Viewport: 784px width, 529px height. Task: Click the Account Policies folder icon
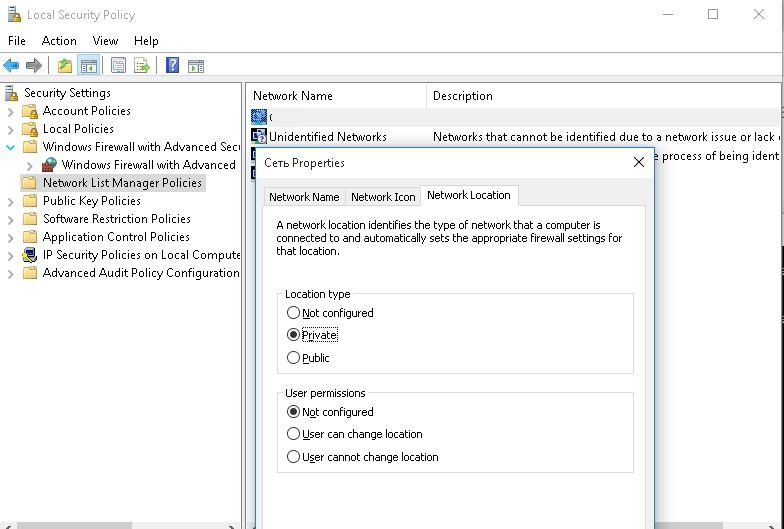tap(30, 111)
